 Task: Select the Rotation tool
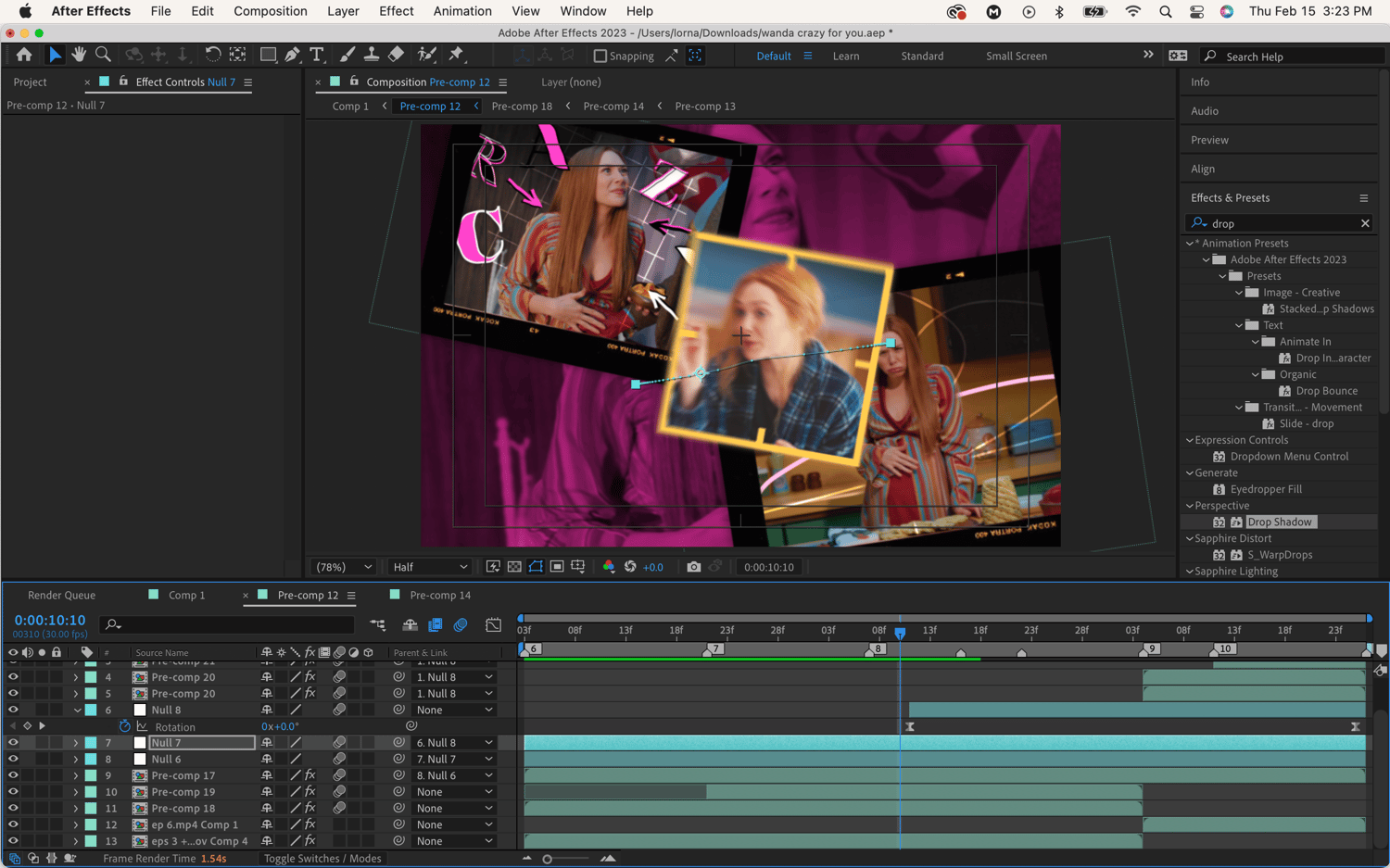click(212, 56)
